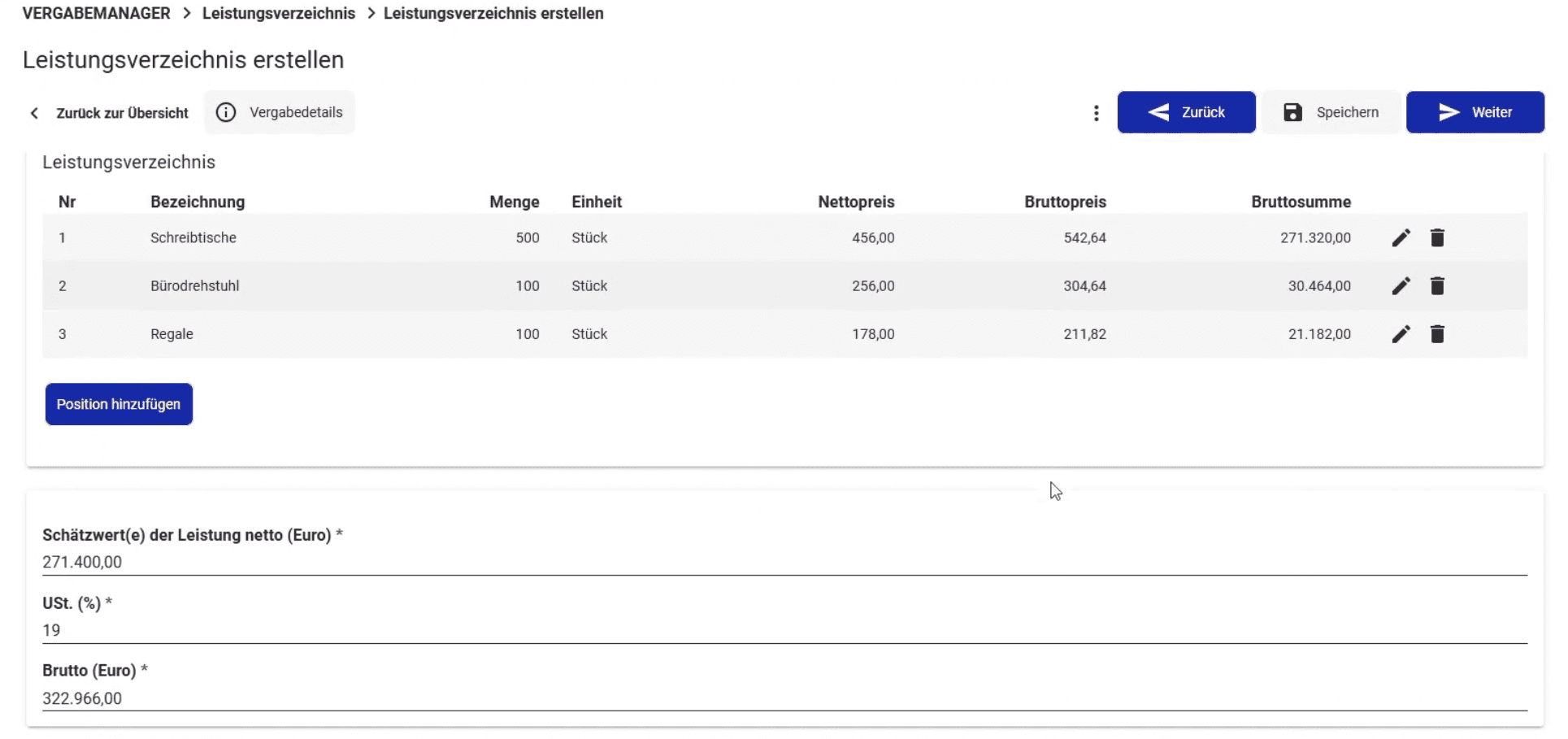Open the three-dot more options menu
The width and height of the screenshot is (1568, 739).
(1096, 113)
